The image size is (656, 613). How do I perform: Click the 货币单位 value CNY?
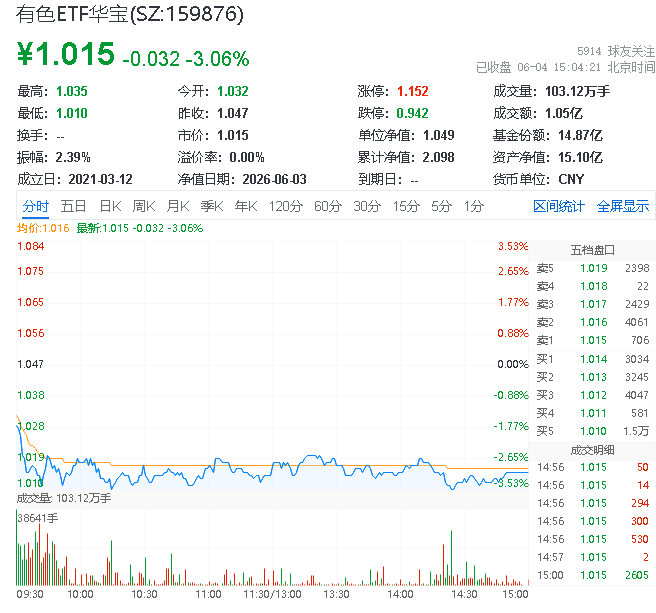pos(571,180)
